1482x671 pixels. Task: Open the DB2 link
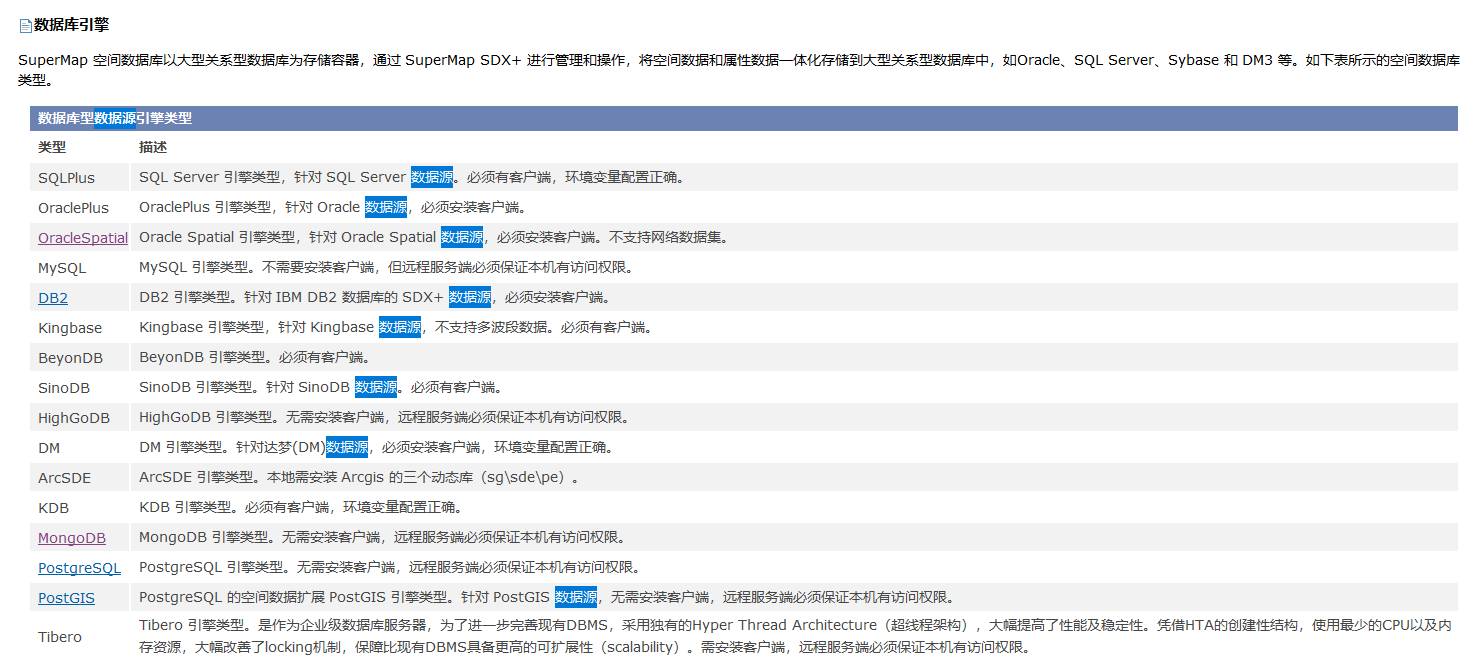point(53,298)
